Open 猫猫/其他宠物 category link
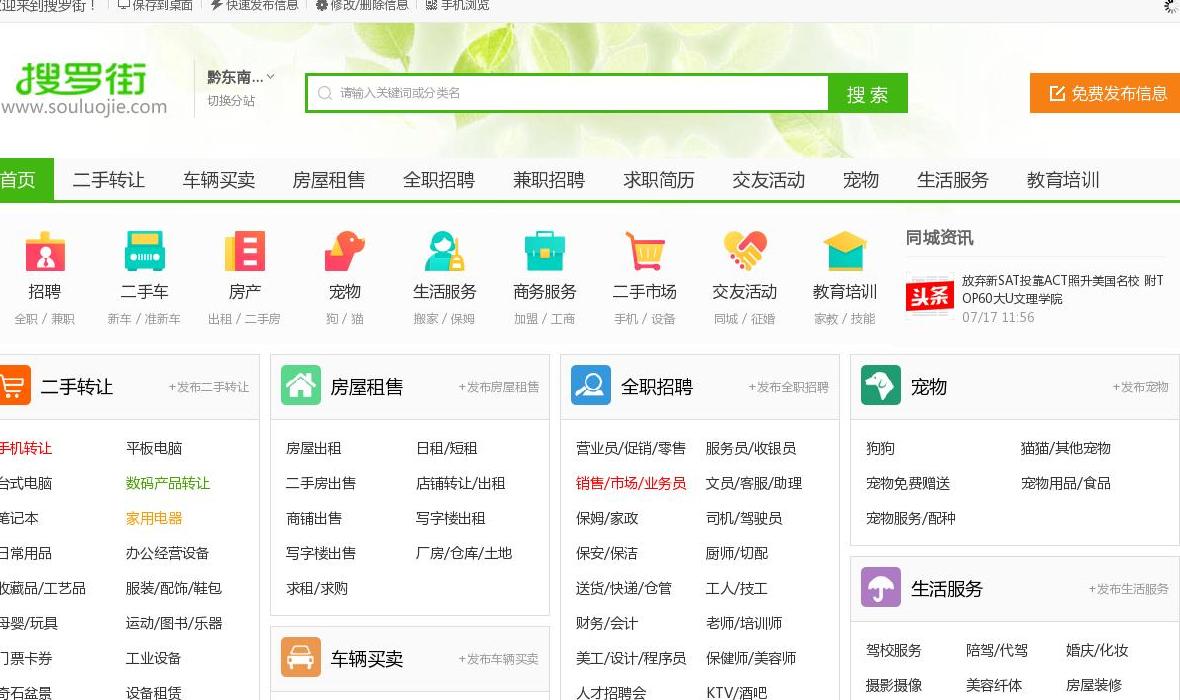 pos(1066,448)
